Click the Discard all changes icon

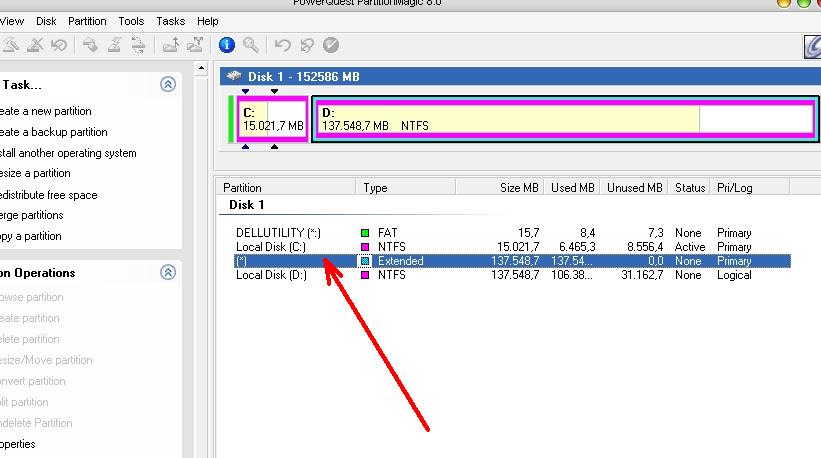(x=307, y=45)
